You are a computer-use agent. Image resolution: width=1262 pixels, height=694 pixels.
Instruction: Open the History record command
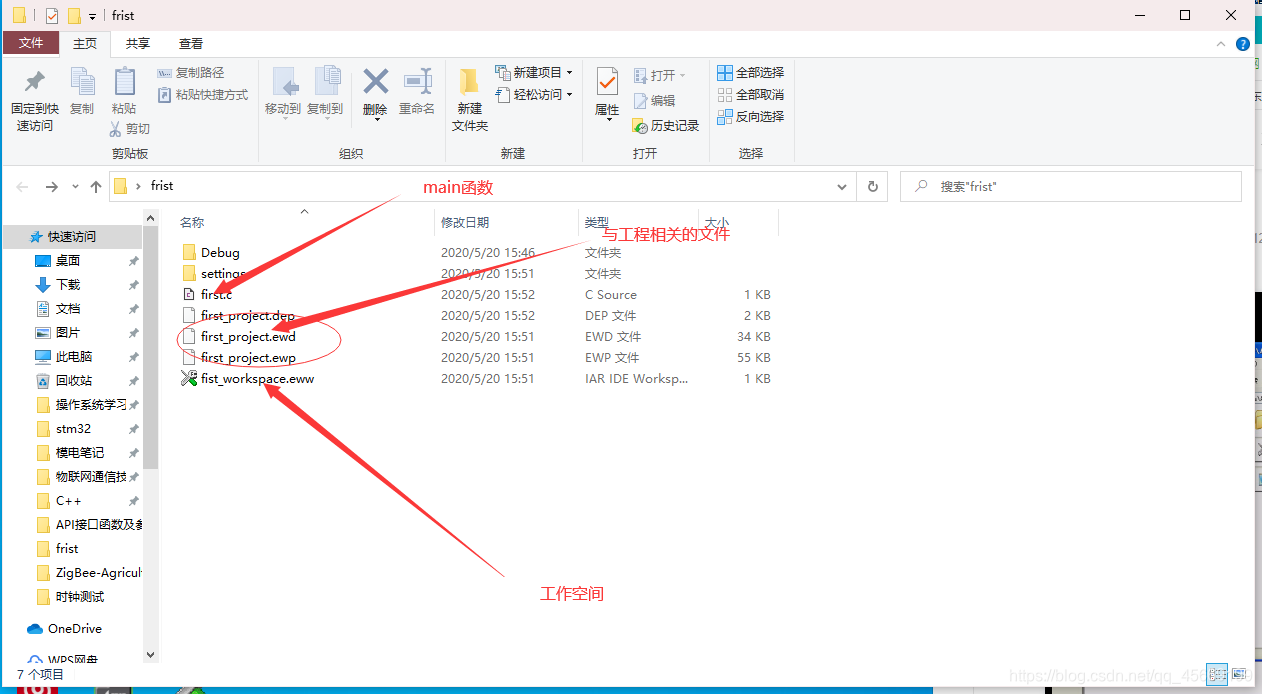click(666, 126)
